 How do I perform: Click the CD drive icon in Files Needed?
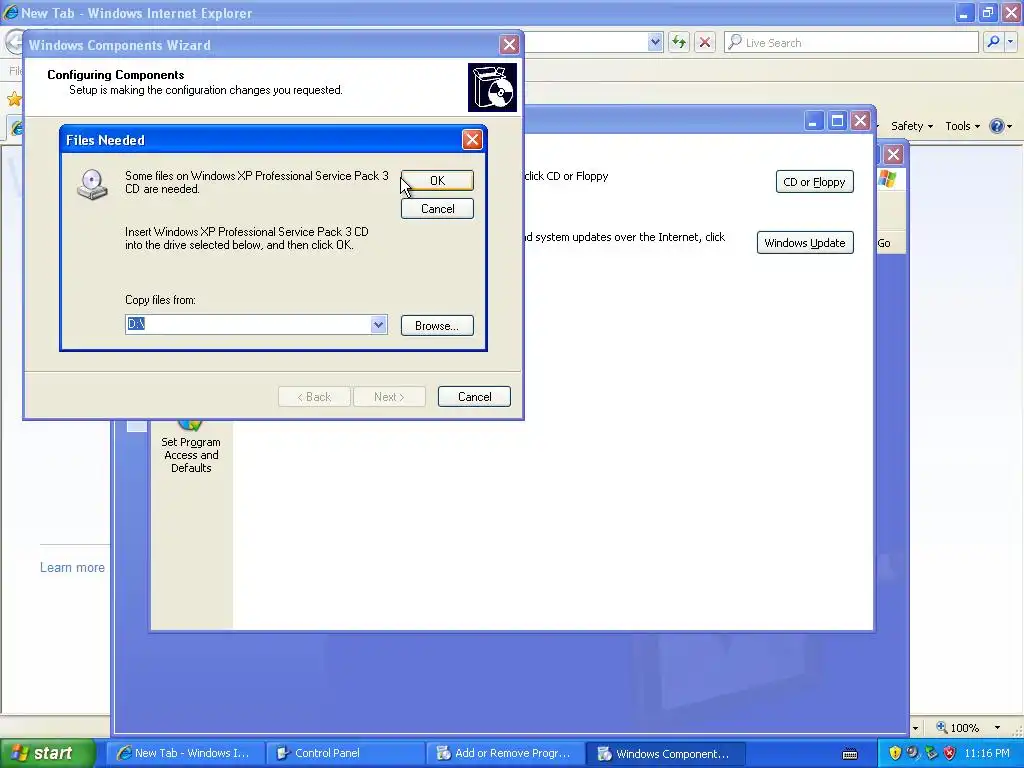pyautogui.click(x=92, y=185)
